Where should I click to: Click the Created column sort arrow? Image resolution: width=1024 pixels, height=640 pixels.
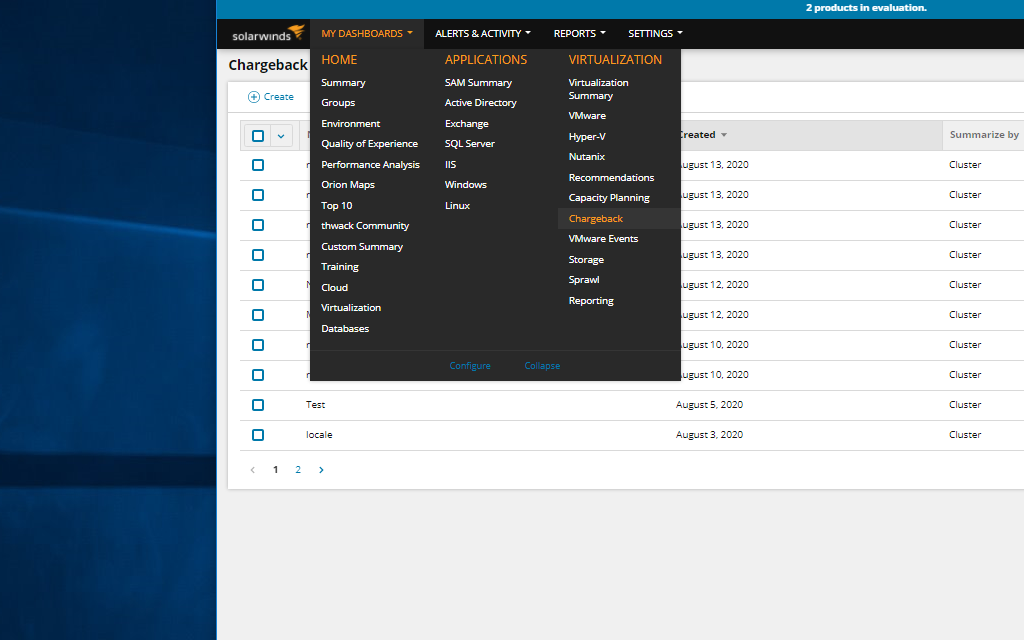pyautogui.click(x=724, y=135)
